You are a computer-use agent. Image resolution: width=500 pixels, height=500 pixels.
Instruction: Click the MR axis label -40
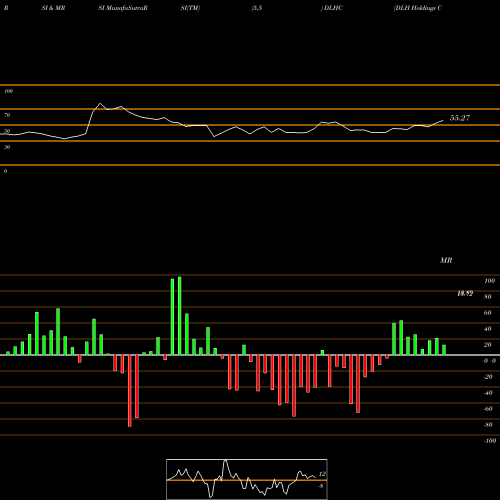tap(488, 393)
